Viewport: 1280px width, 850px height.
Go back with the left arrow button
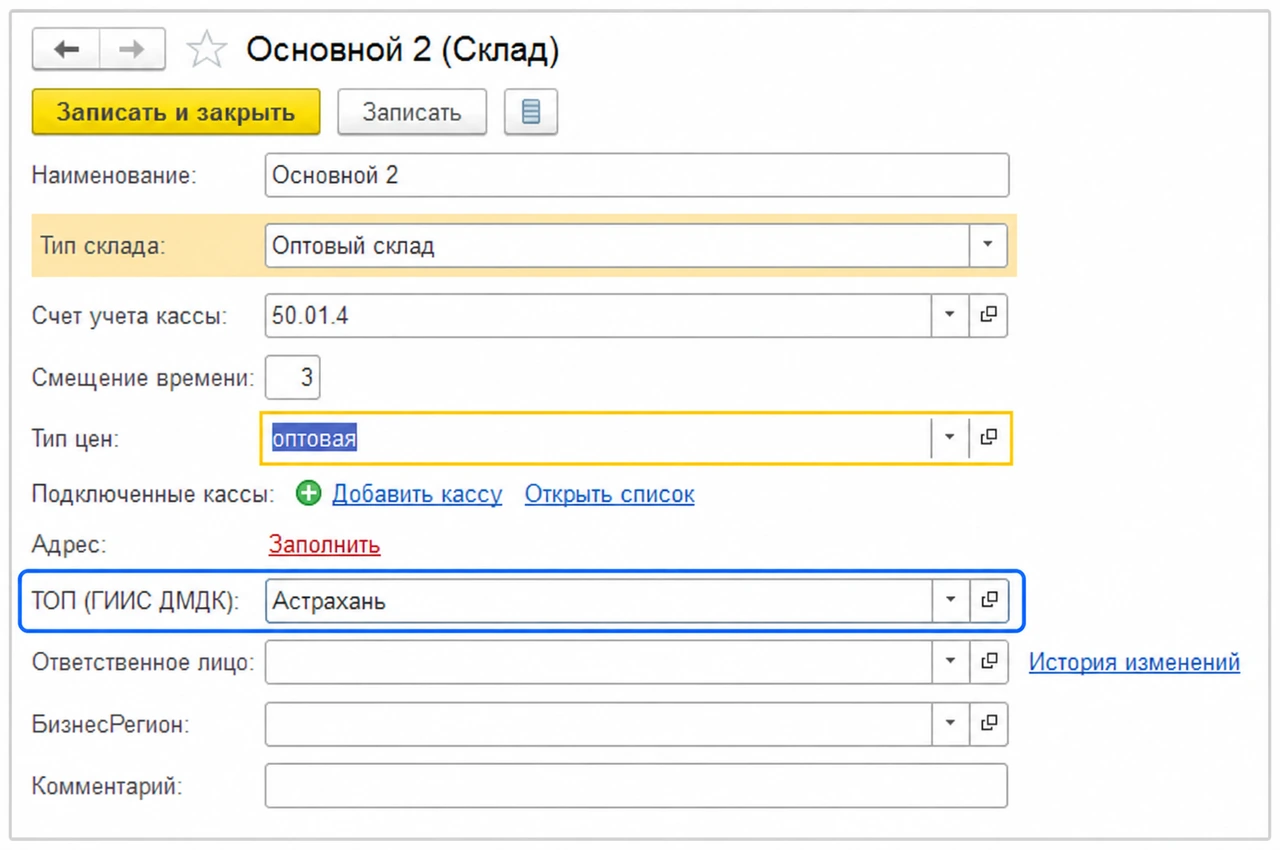pos(66,50)
